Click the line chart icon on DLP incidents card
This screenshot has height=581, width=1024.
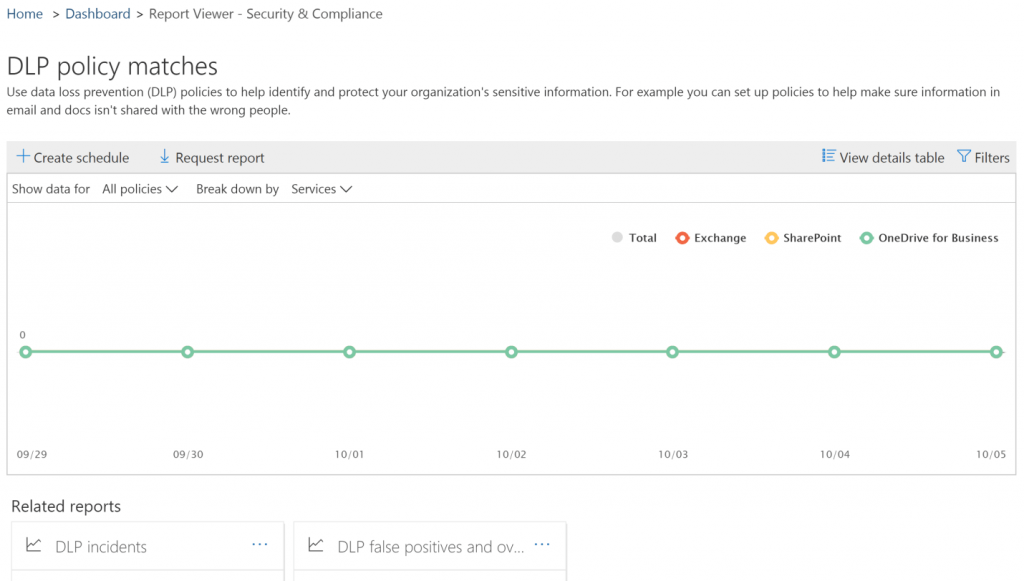tap(33, 545)
